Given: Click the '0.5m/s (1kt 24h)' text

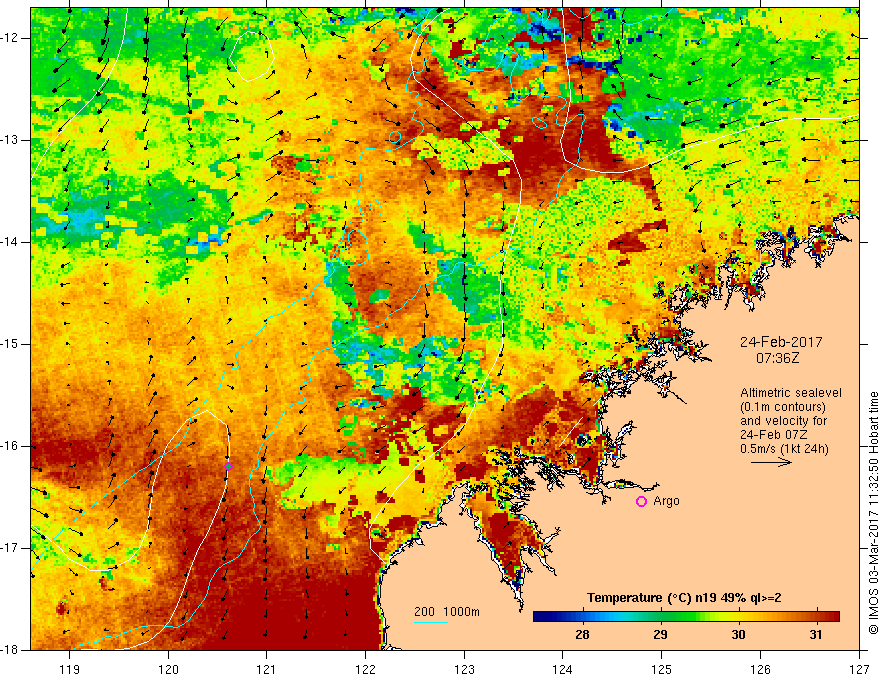Looking at the screenshot, I should [x=784, y=449].
